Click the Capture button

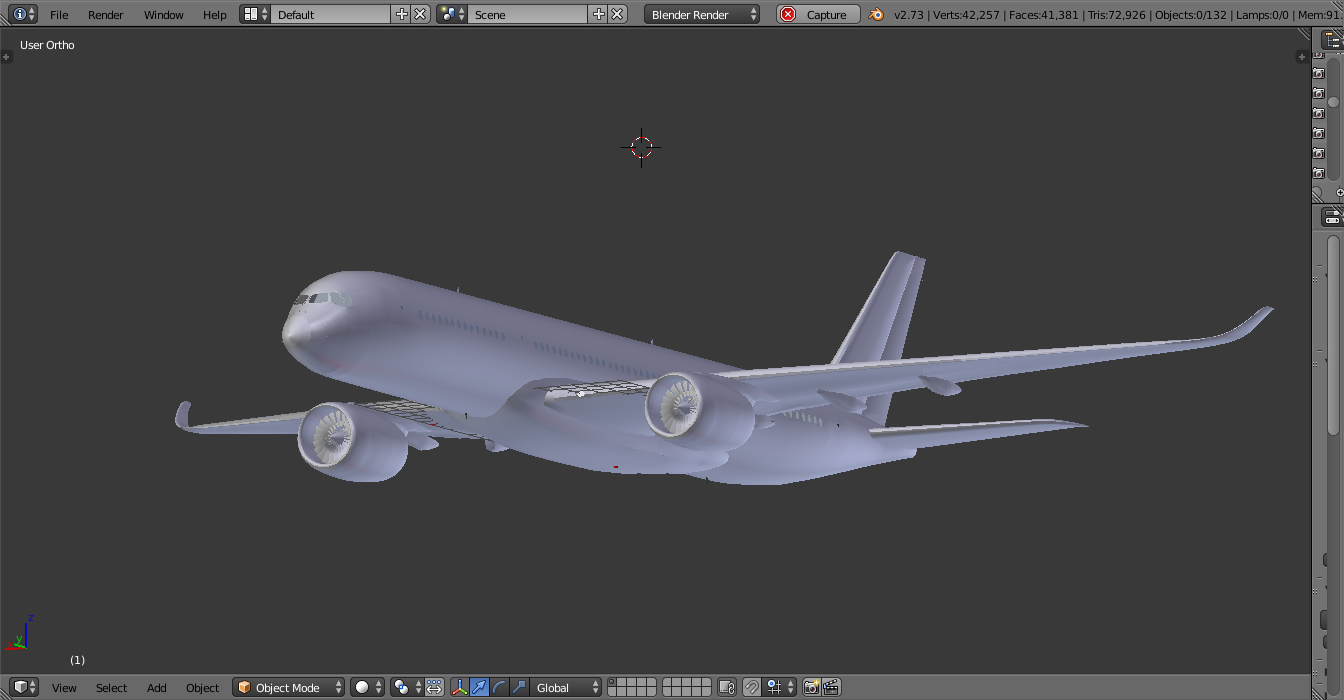pyautogui.click(x=818, y=14)
